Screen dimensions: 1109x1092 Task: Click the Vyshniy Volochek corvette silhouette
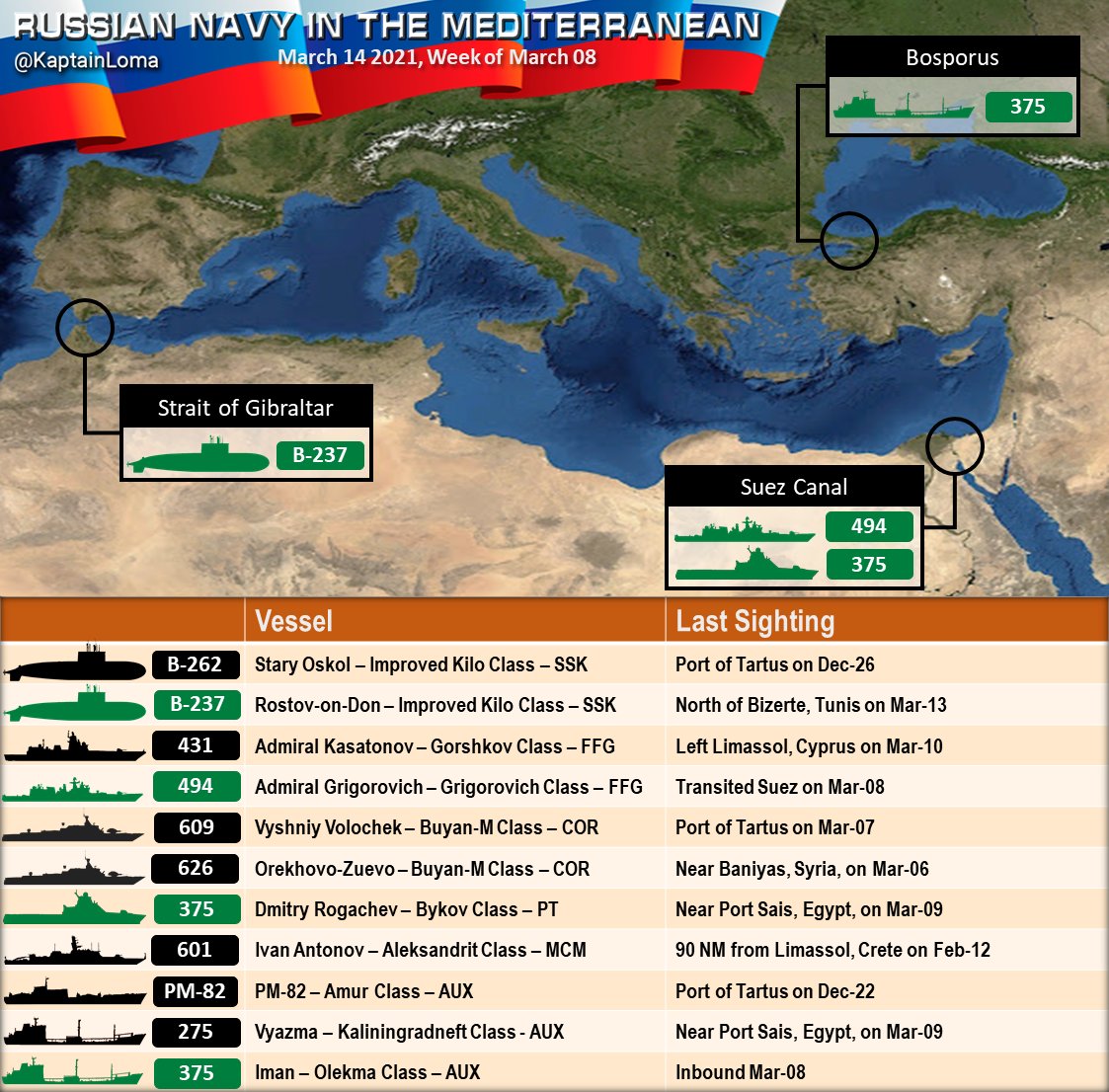73,829
